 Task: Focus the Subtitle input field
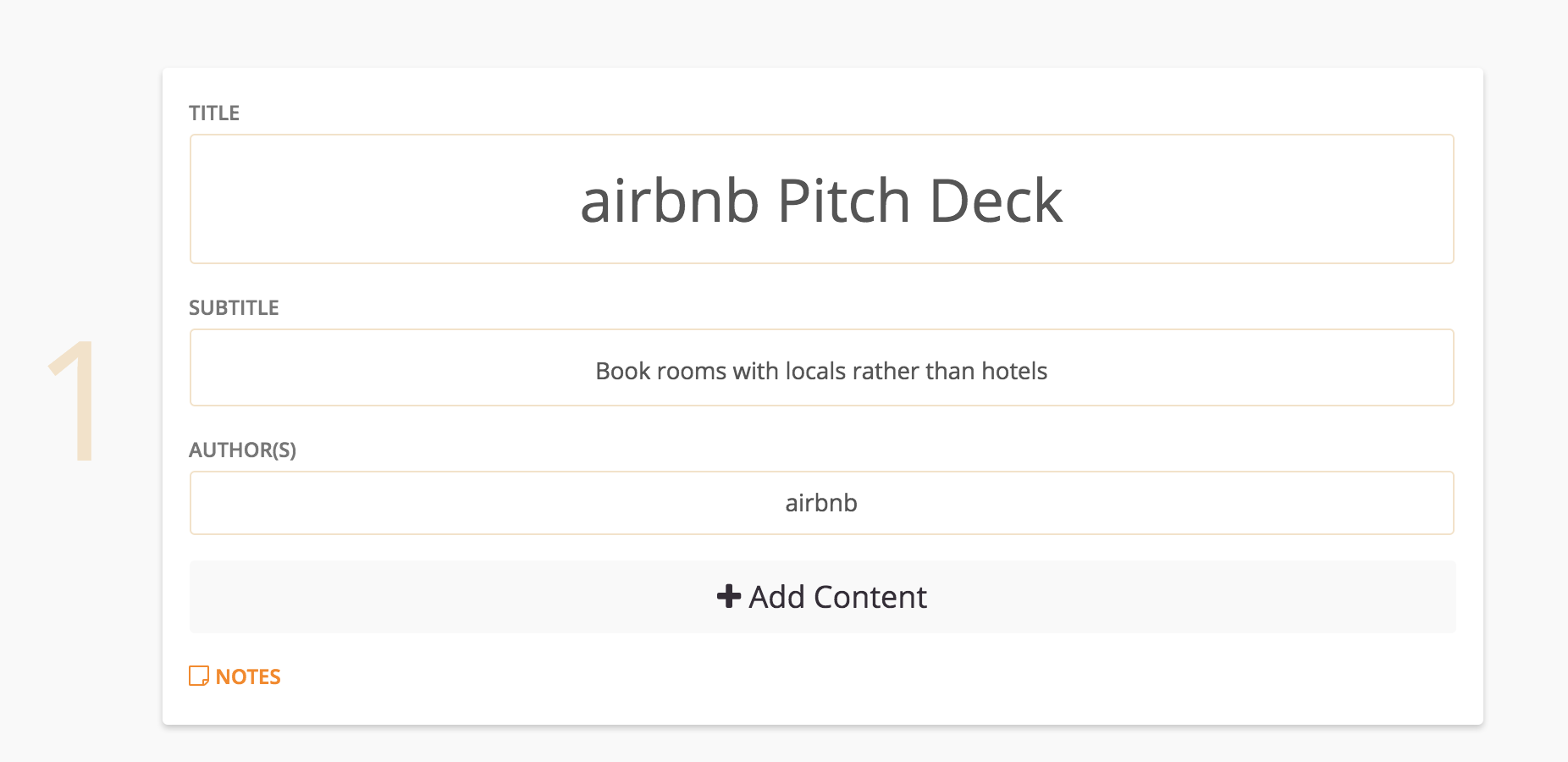(822, 367)
